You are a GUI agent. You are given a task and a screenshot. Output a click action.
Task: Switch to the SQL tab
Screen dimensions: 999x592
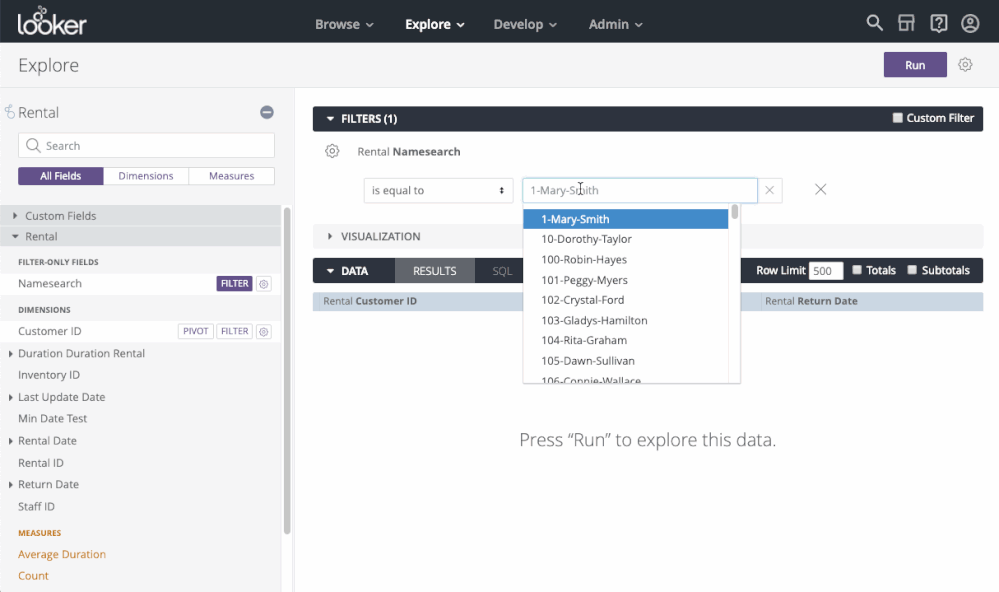pyautogui.click(x=502, y=271)
